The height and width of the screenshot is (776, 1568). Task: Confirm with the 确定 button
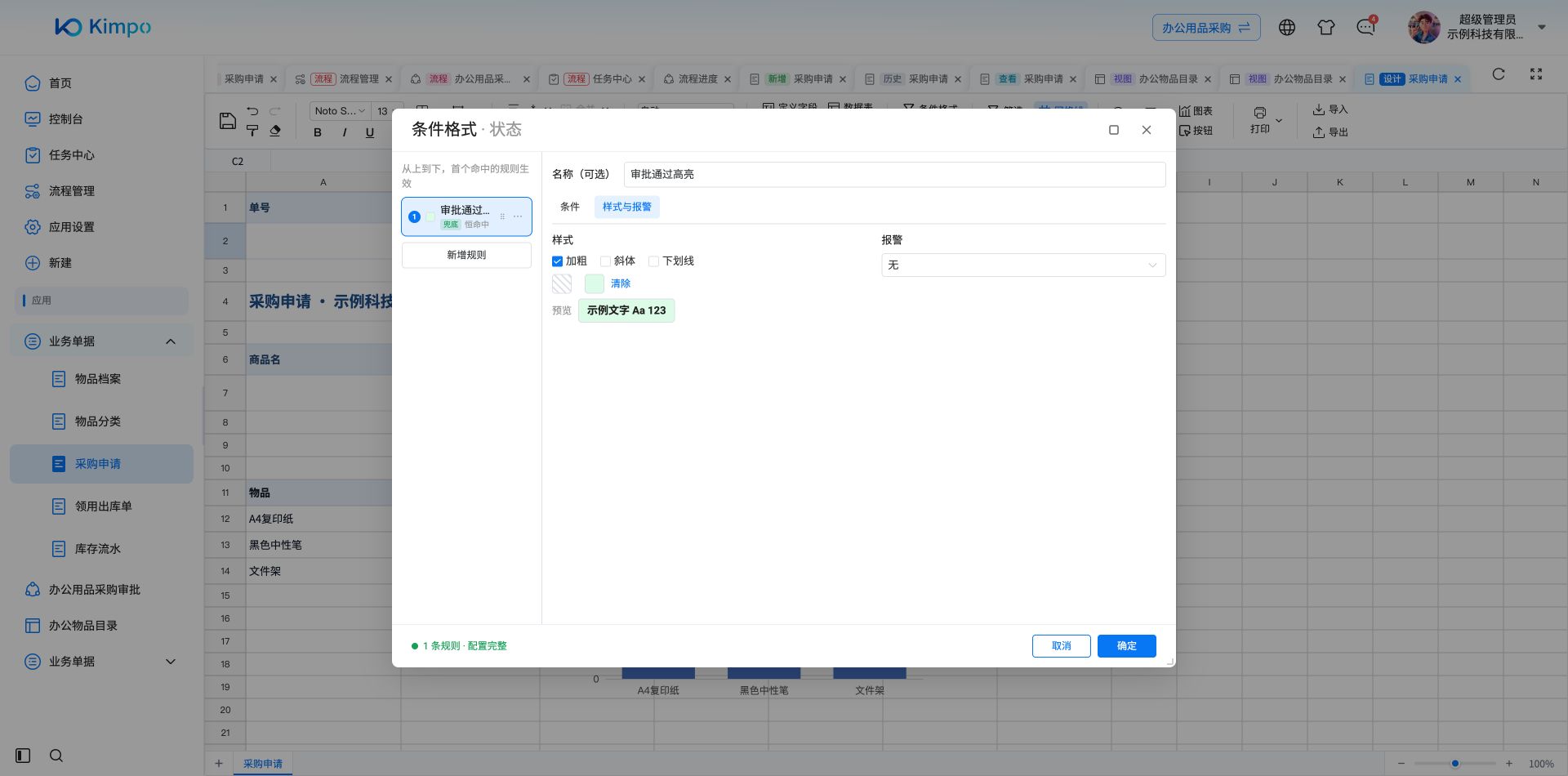click(1126, 646)
